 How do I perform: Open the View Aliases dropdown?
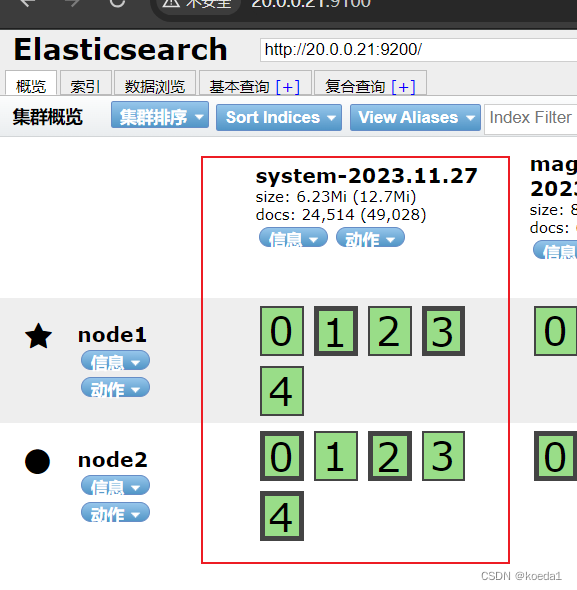click(x=415, y=117)
